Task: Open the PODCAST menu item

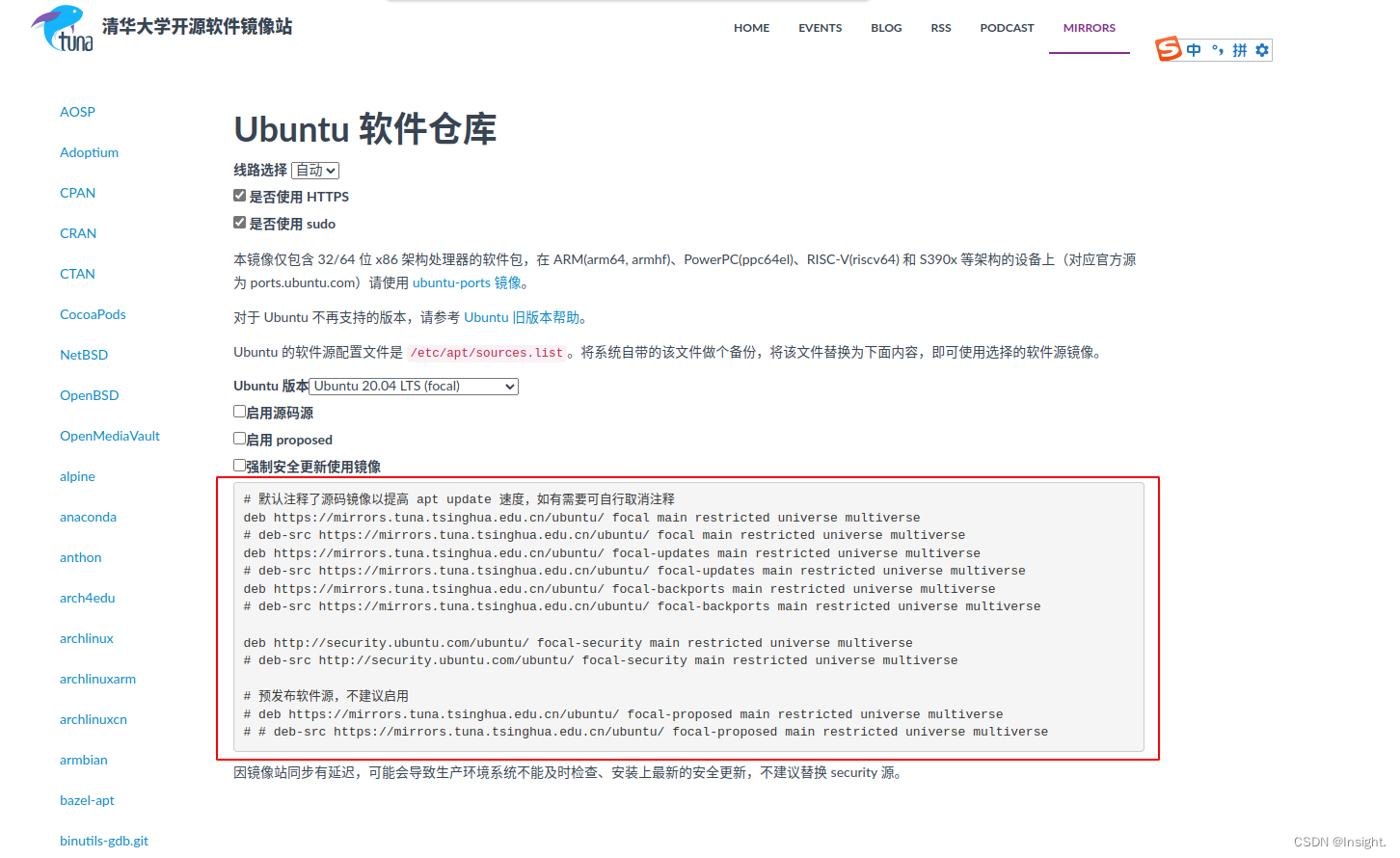Action: (1007, 28)
